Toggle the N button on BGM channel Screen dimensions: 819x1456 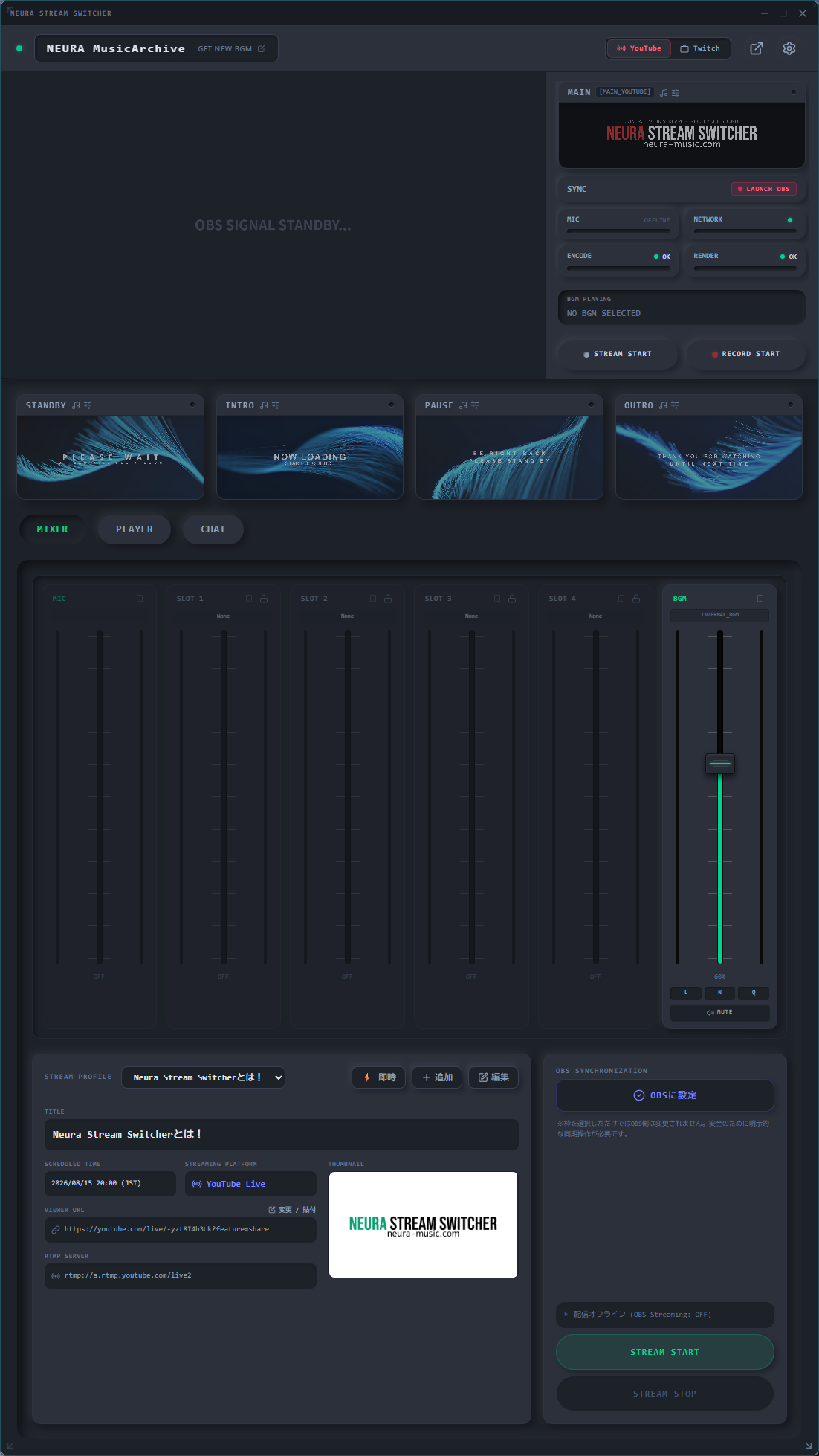[x=719, y=993]
